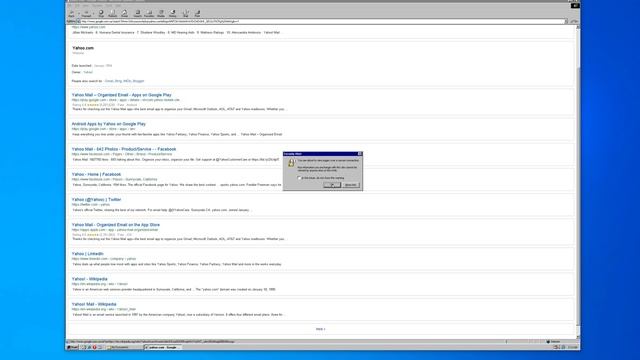This screenshot has width=640, height=360.
Task: Open the 'Yahoo | LinkedIn' result
Action: click(x=88, y=253)
